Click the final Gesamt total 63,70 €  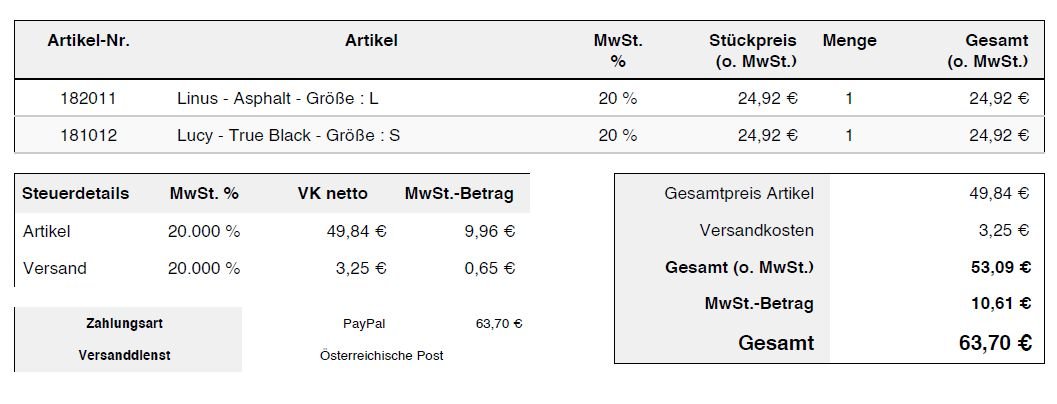[x=995, y=343]
